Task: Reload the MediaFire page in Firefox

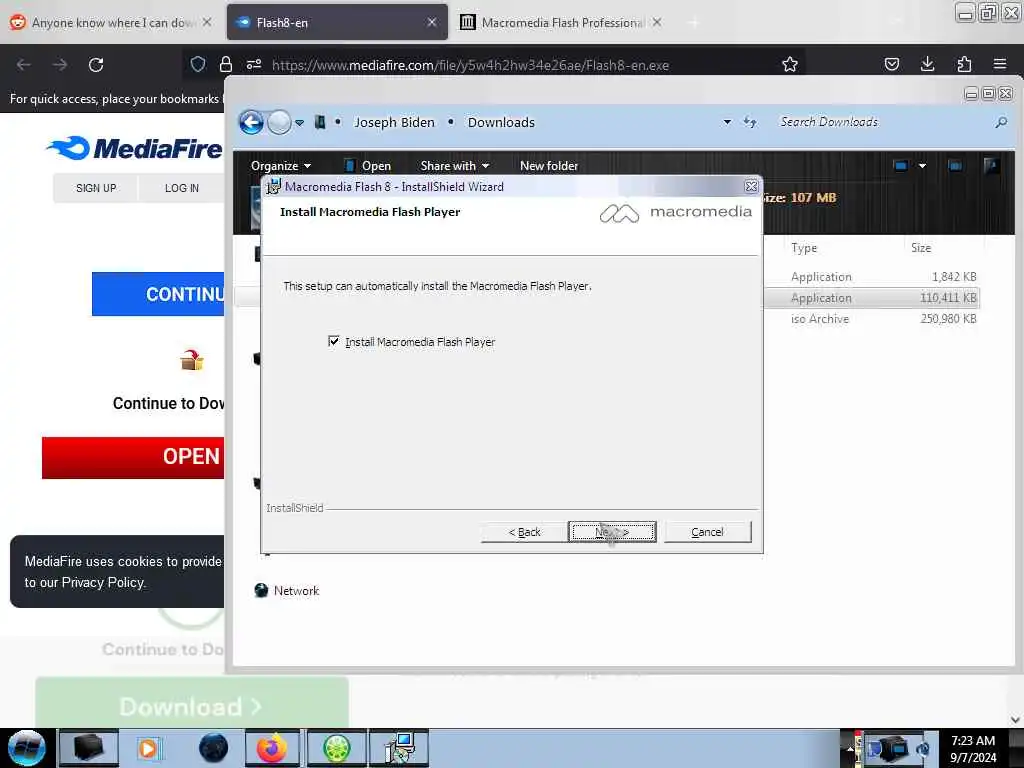Action: pos(96,65)
